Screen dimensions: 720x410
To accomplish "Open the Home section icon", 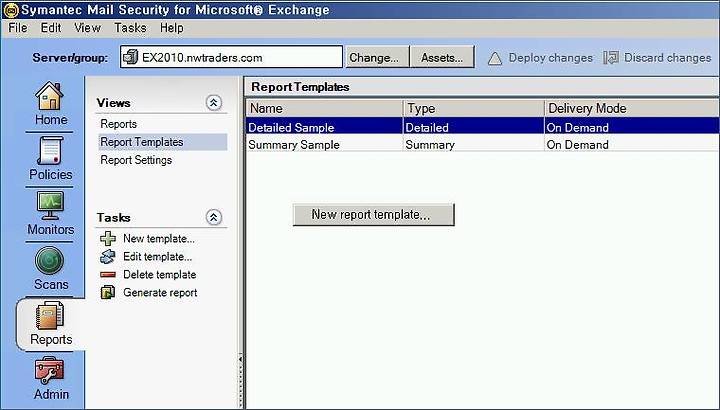I will [50, 96].
